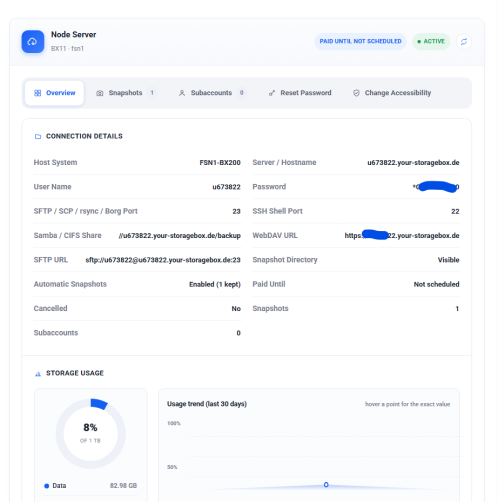Click the folder icon beside Connection Details

[x=38, y=136]
